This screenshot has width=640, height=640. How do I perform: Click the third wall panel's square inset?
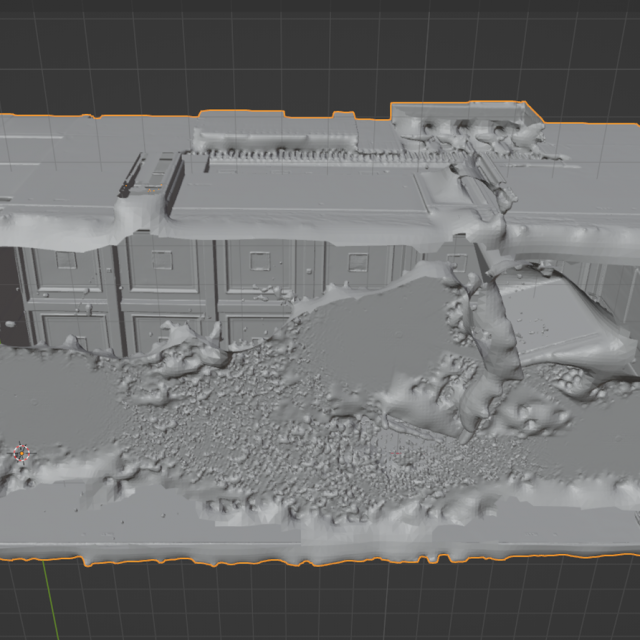tap(259, 261)
